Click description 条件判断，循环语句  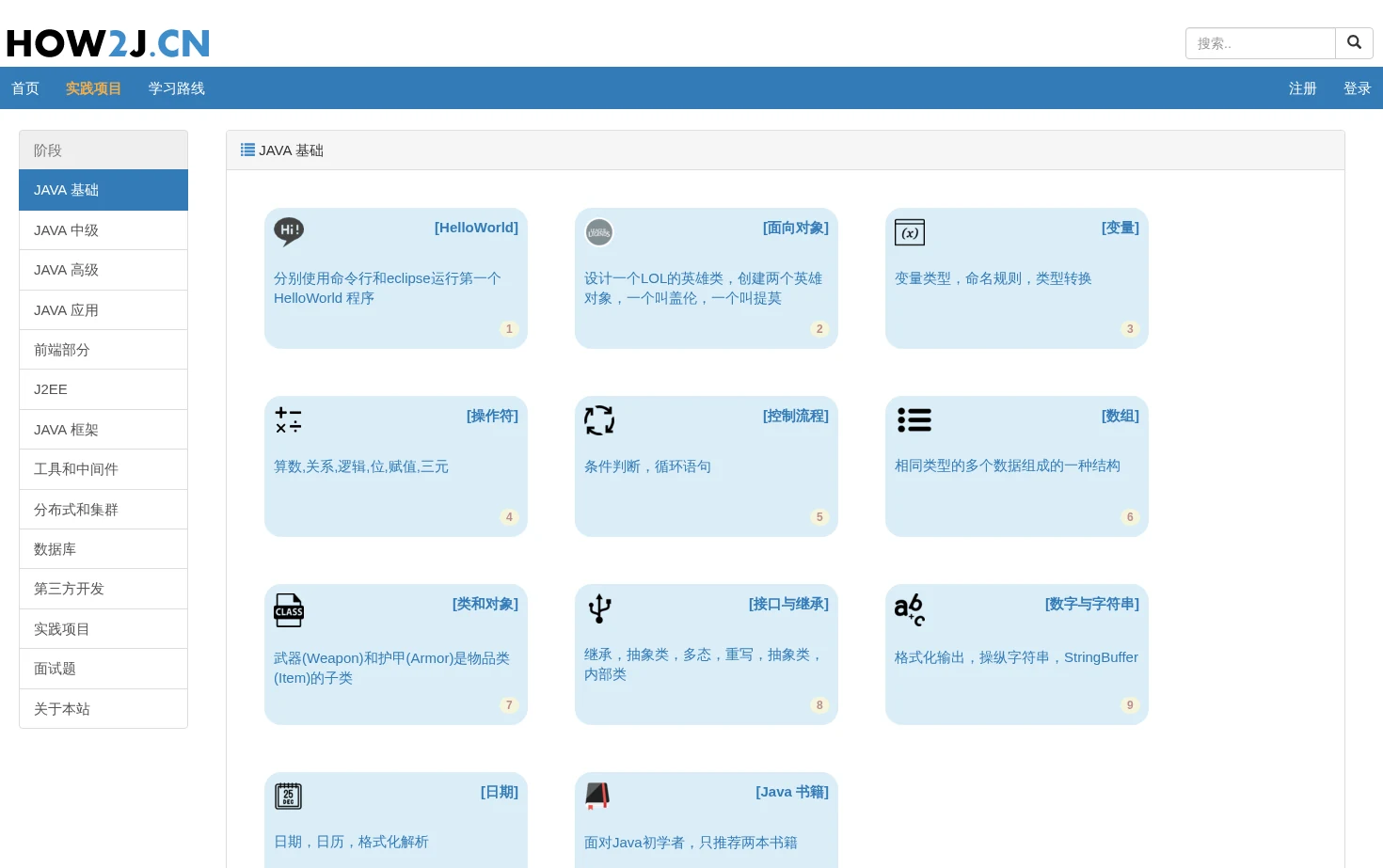coord(647,466)
